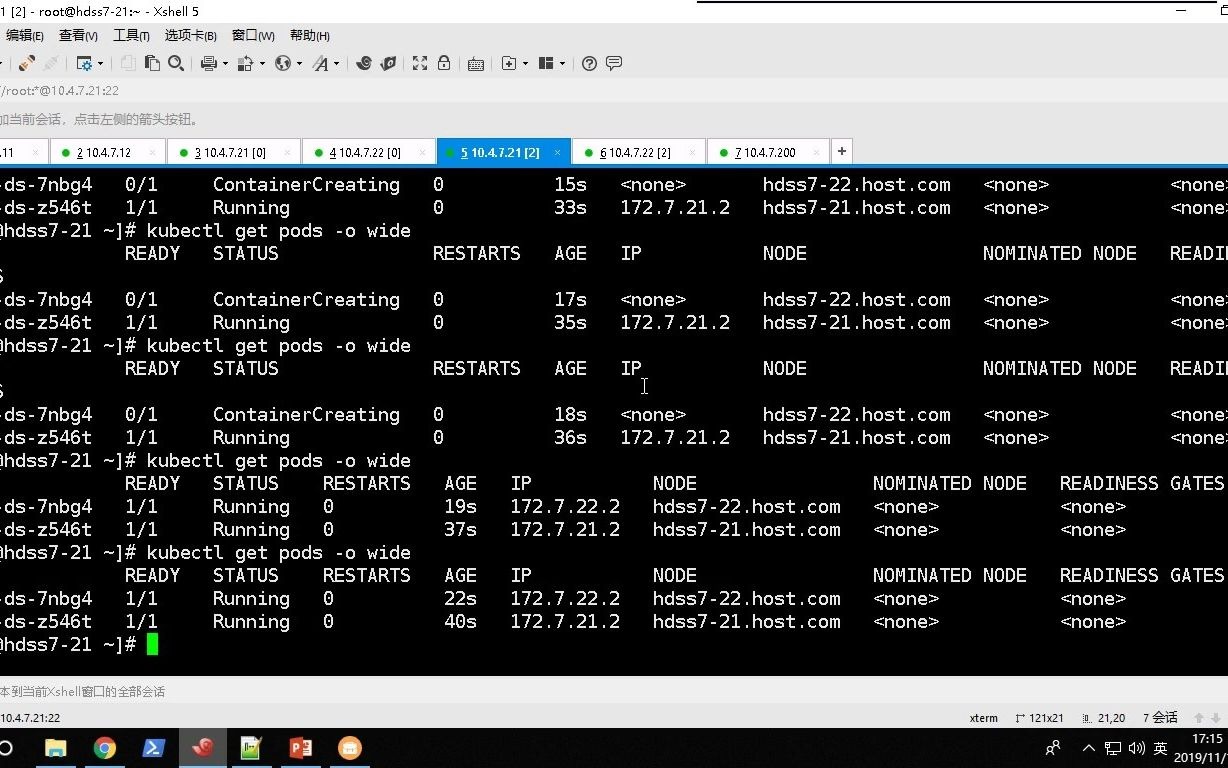Expand the font dropdown arrow
Viewport: 1228px width, 768px height.
pos(336,64)
